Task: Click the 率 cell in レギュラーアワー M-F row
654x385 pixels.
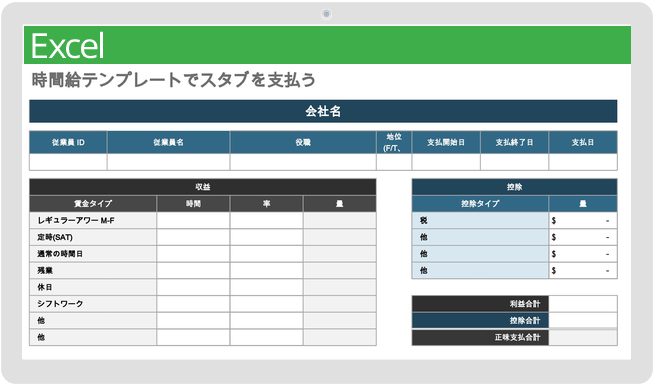Action: 267,220
